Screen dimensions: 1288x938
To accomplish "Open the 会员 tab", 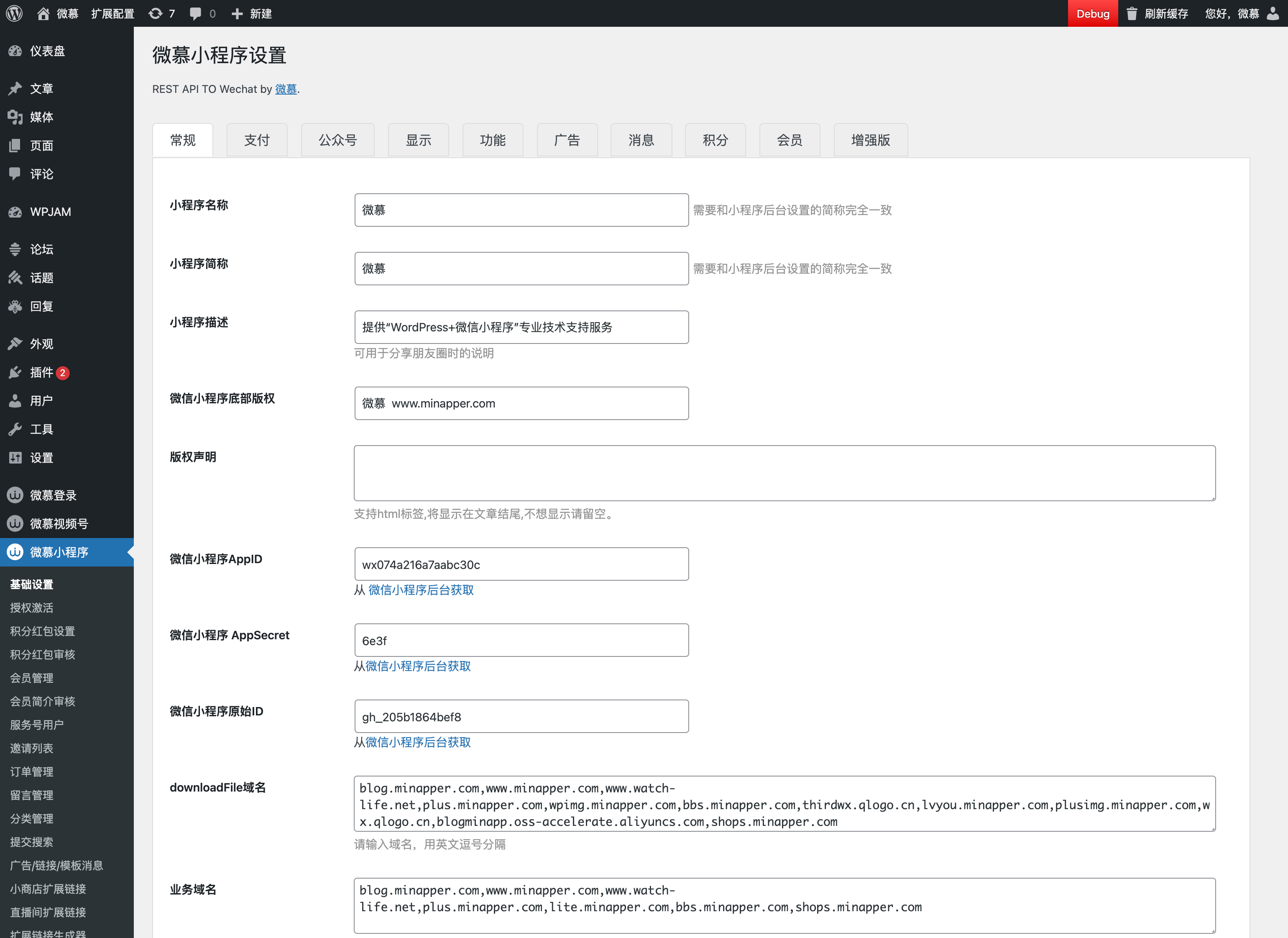I will (790, 140).
